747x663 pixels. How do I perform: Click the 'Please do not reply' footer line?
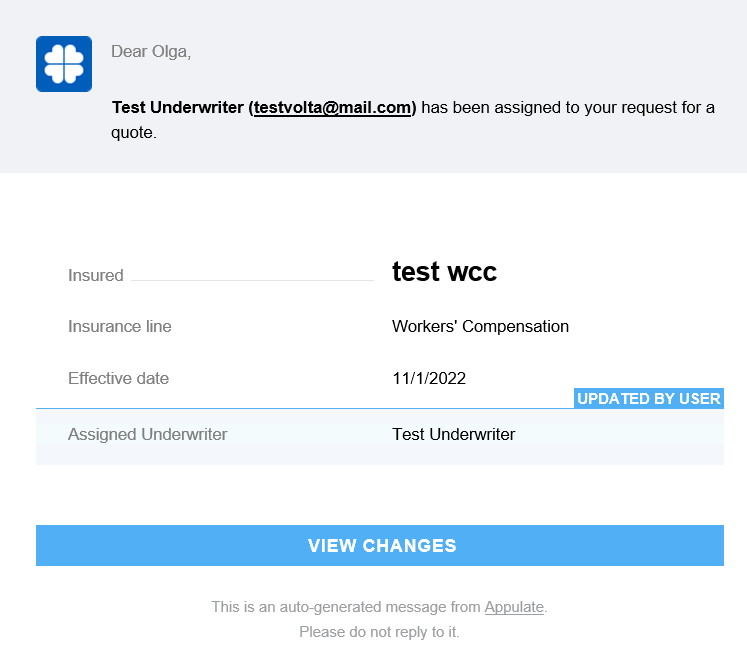pyautogui.click(x=379, y=633)
